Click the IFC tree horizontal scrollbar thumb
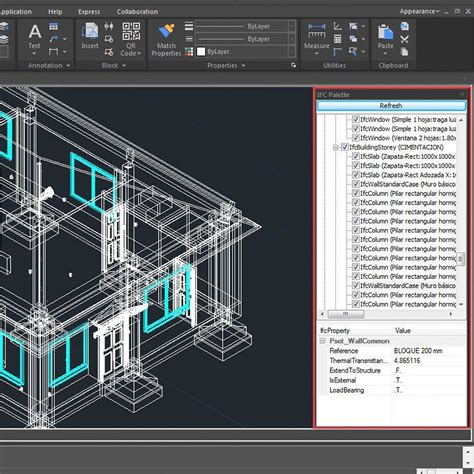 point(346,314)
